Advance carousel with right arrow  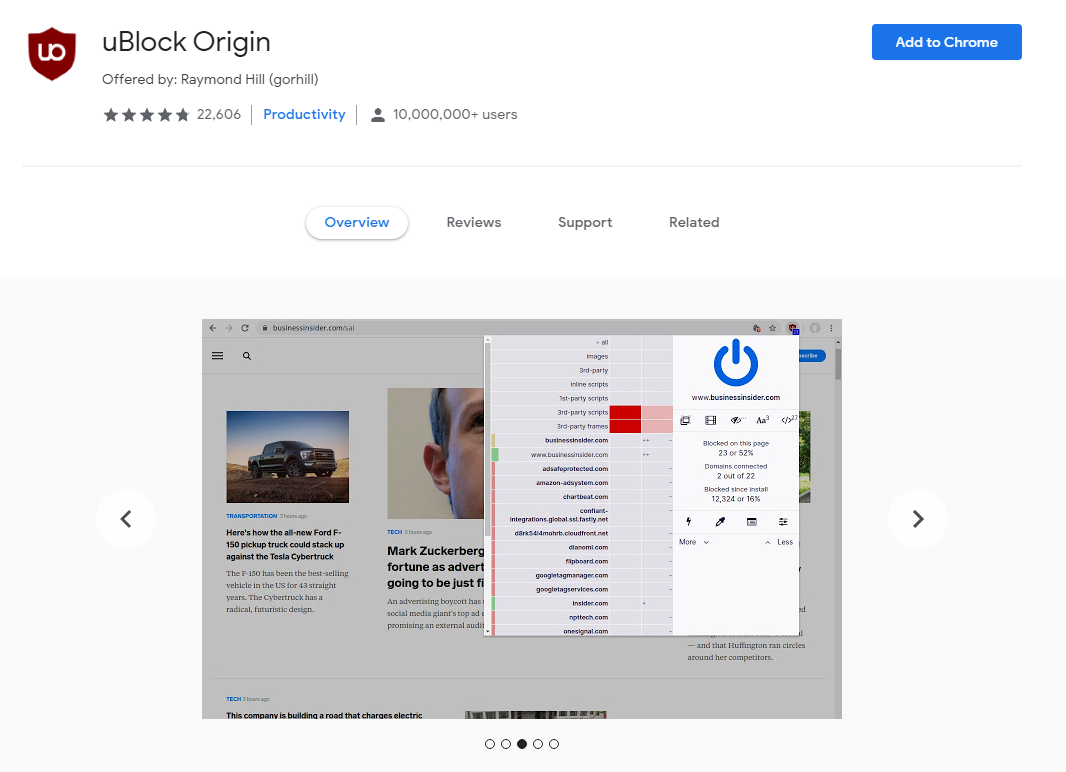[x=917, y=519]
